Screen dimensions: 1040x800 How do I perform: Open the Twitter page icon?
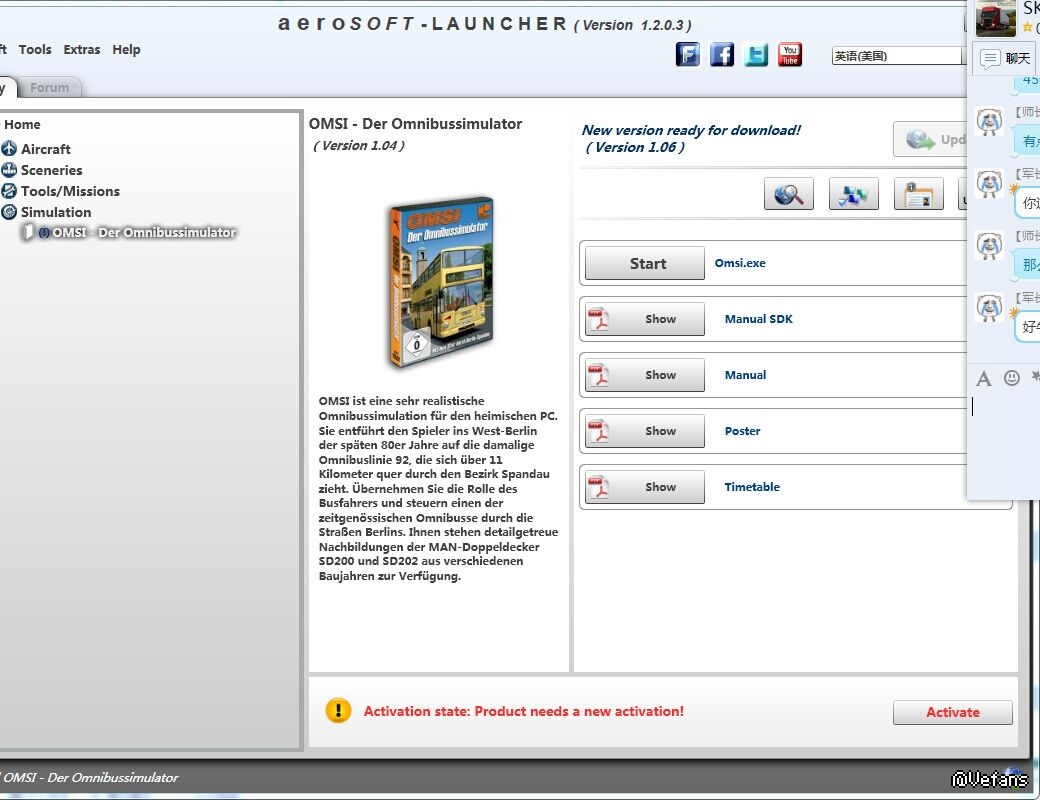point(755,54)
